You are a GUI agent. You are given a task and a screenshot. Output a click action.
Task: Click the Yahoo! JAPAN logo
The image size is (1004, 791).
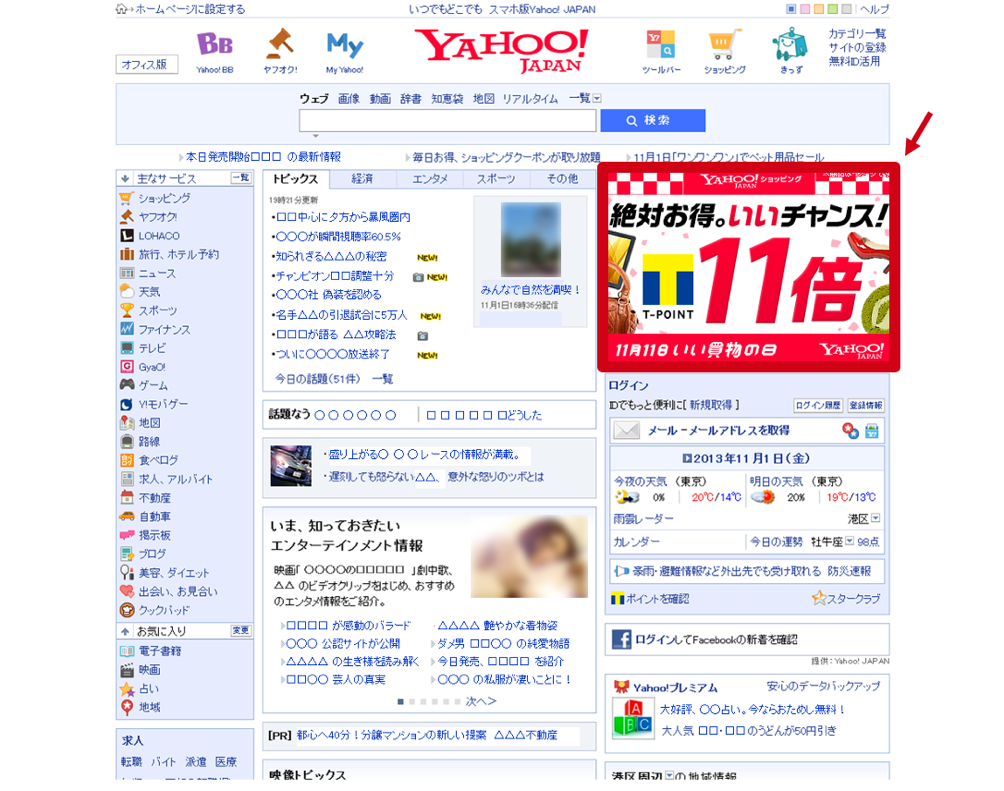[x=501, y=49]
